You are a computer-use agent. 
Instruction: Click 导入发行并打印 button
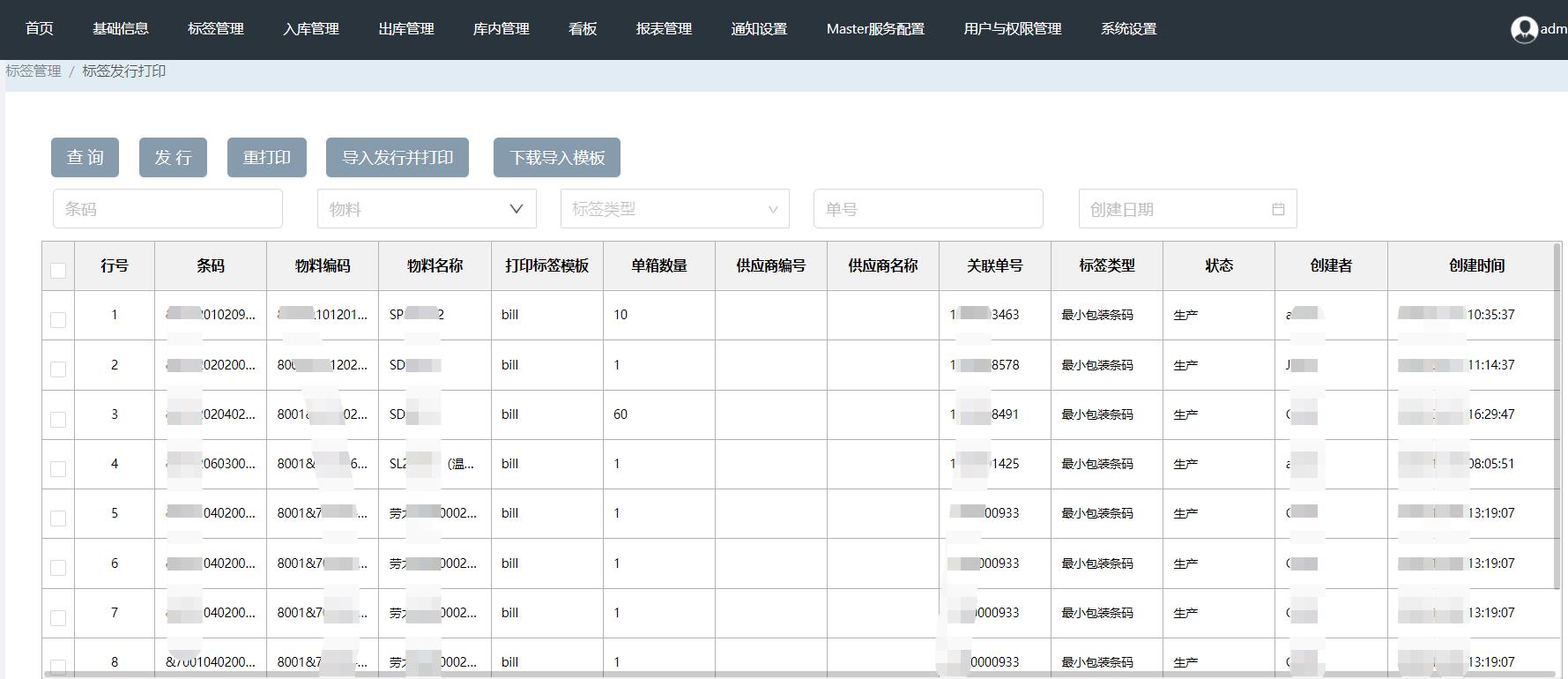click(x=397, y=158)
